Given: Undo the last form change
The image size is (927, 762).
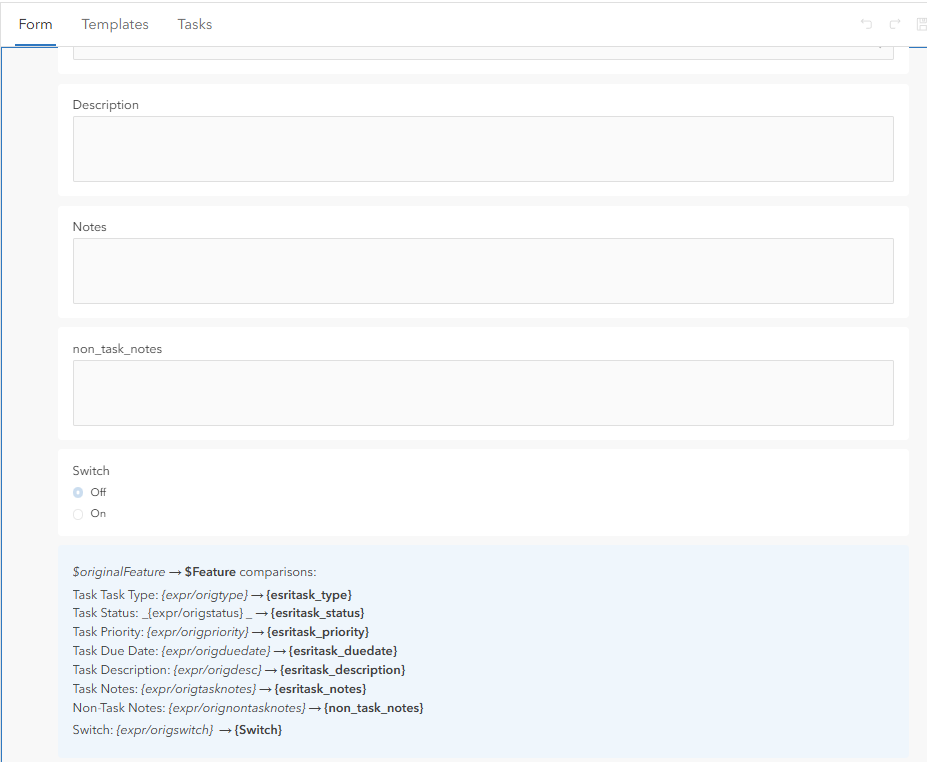Looking at the screenshot, I should coord(866,24).
